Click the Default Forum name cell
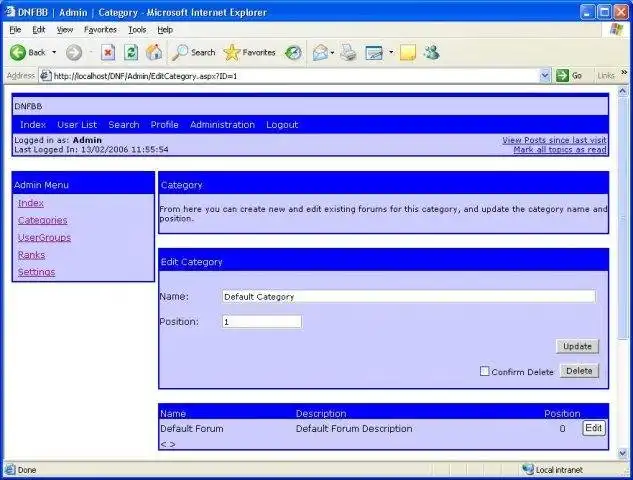The image size is (633, 480). [192, 429]
